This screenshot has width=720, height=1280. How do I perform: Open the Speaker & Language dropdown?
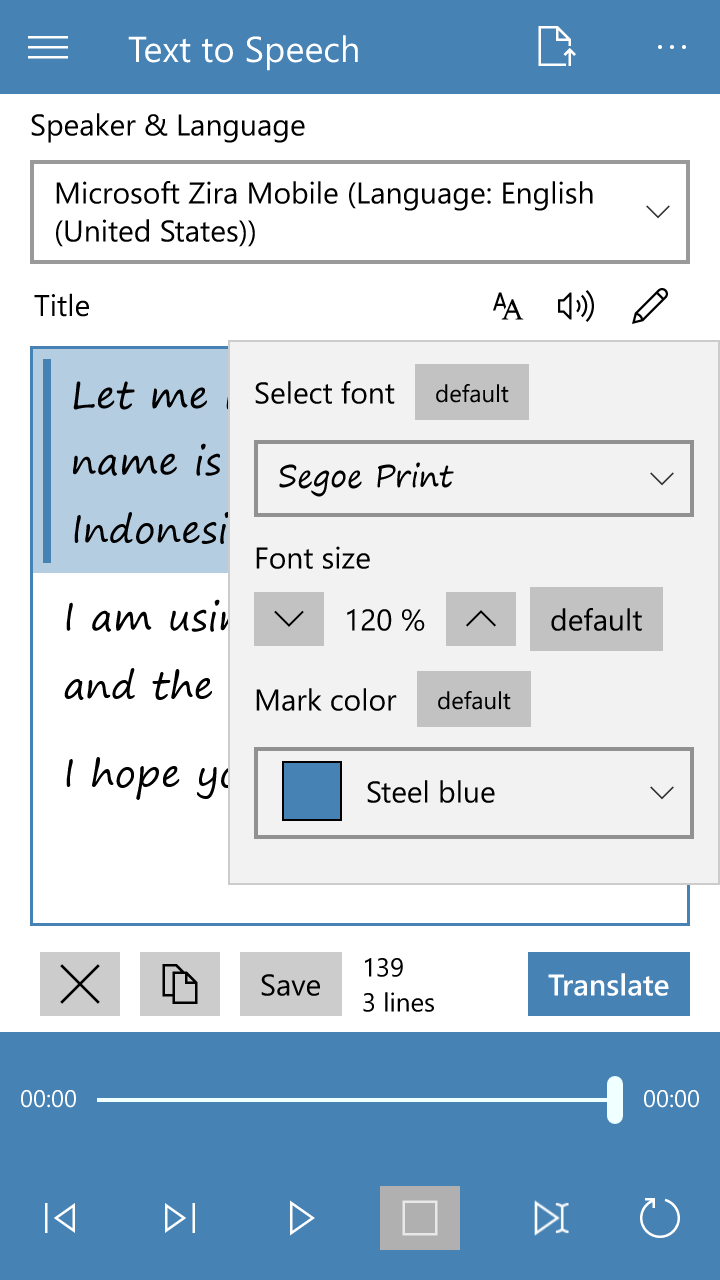(x=360, y=211)
